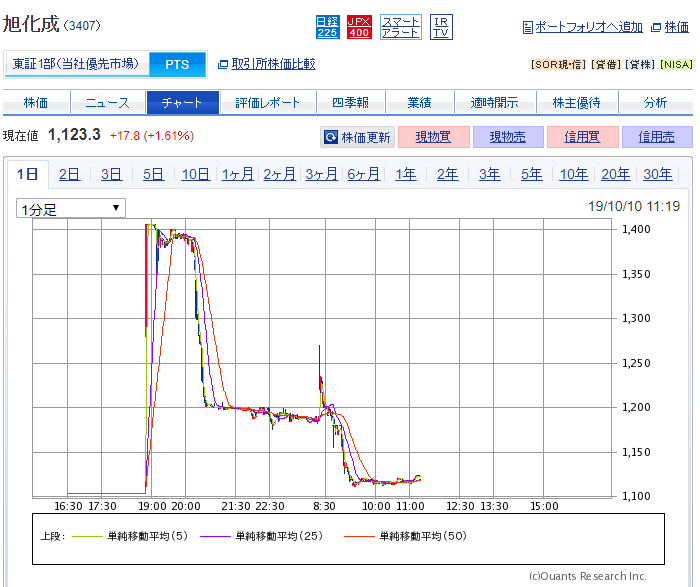Click the 現物買 button
This screenshot has width=700, height=587.
click(433, 137)
